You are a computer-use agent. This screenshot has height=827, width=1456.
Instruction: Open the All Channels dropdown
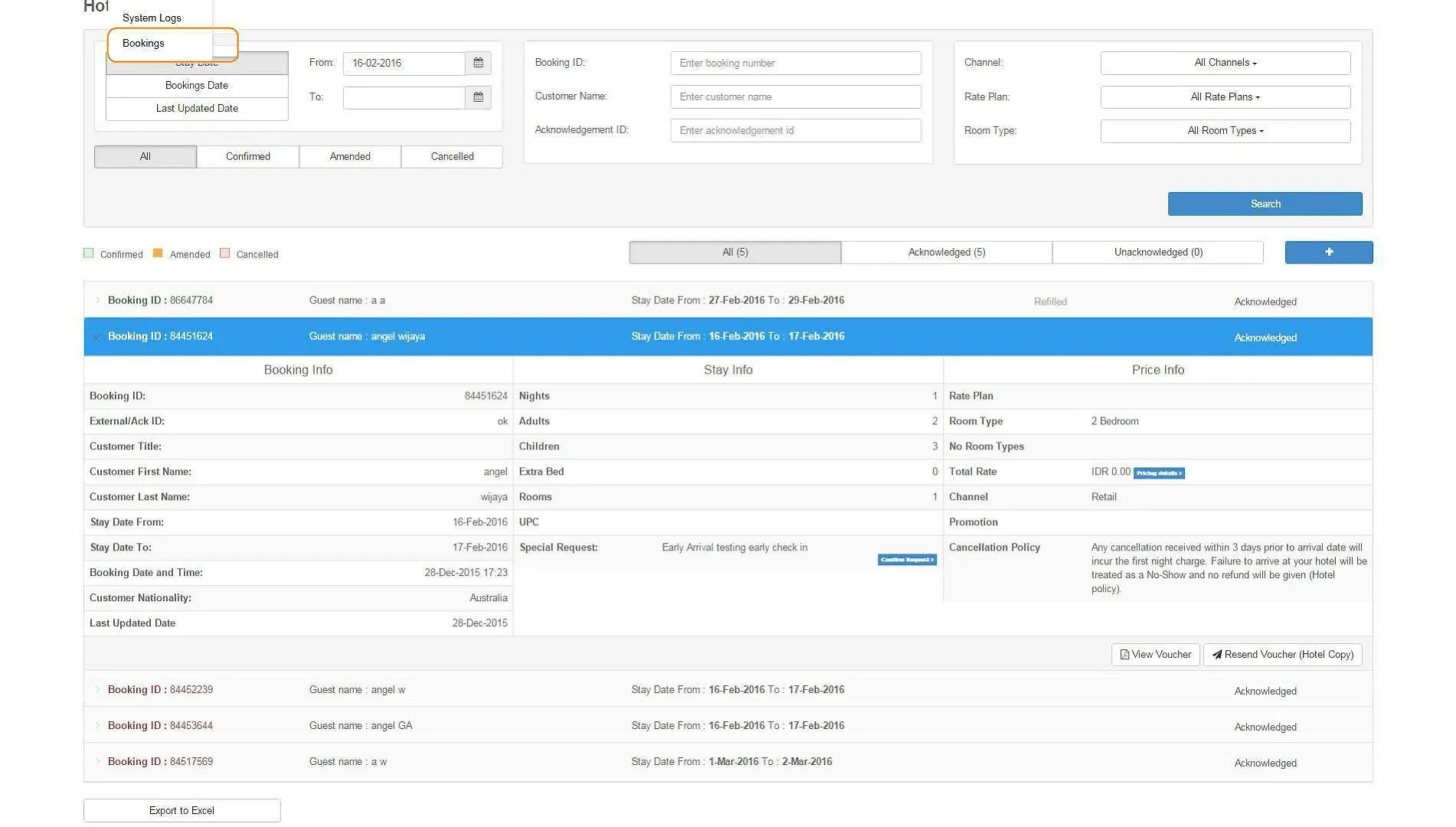tap(1225, 63)
